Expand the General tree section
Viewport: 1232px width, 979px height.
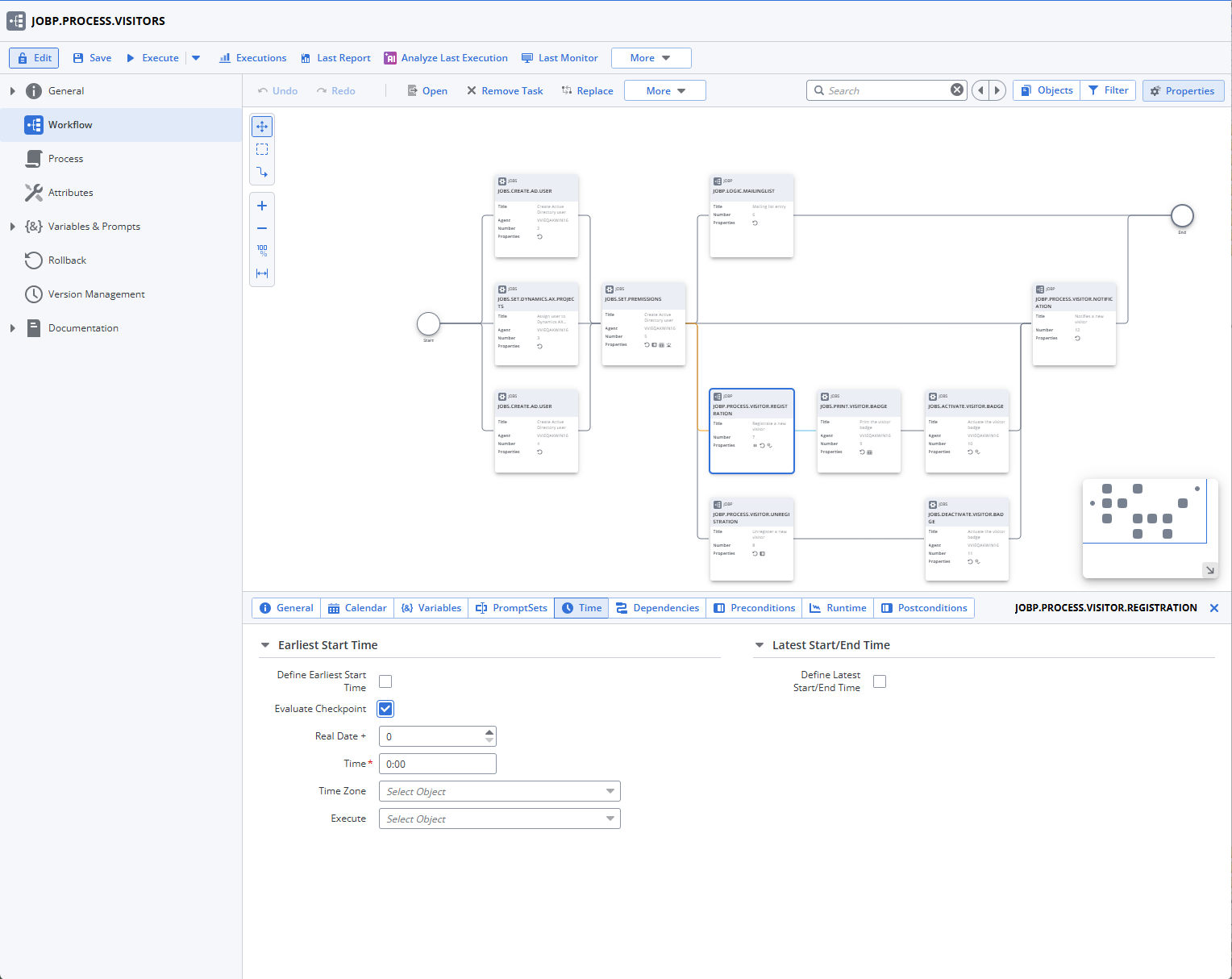(12, 91)
